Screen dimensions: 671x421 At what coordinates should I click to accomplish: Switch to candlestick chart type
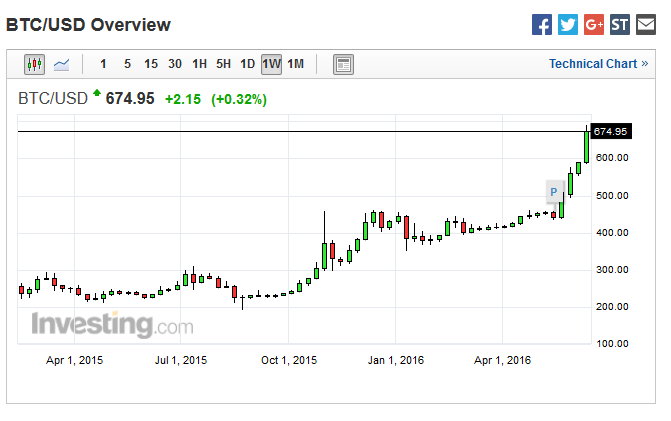tap(35, 65)
